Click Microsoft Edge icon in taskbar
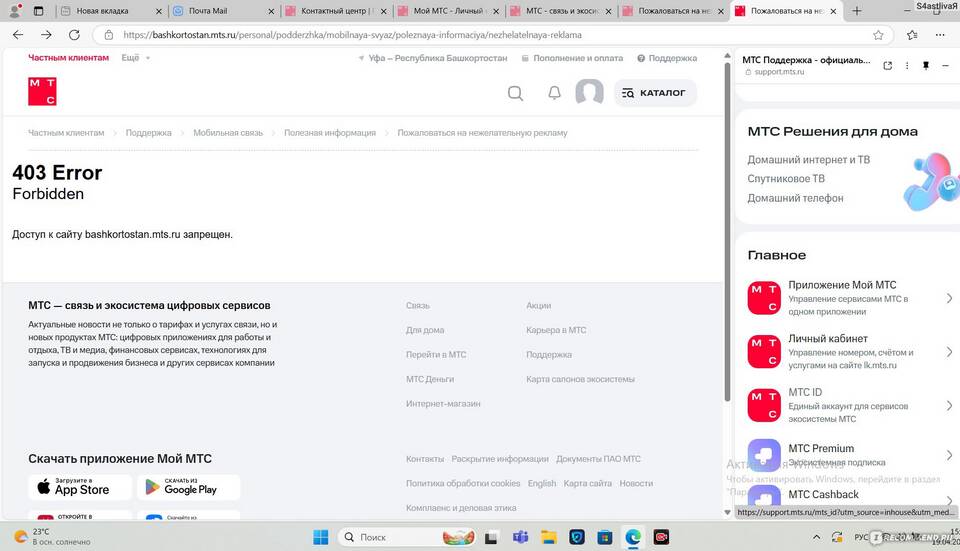Viewport: 960px width, 551px height. tap(633, 537)
